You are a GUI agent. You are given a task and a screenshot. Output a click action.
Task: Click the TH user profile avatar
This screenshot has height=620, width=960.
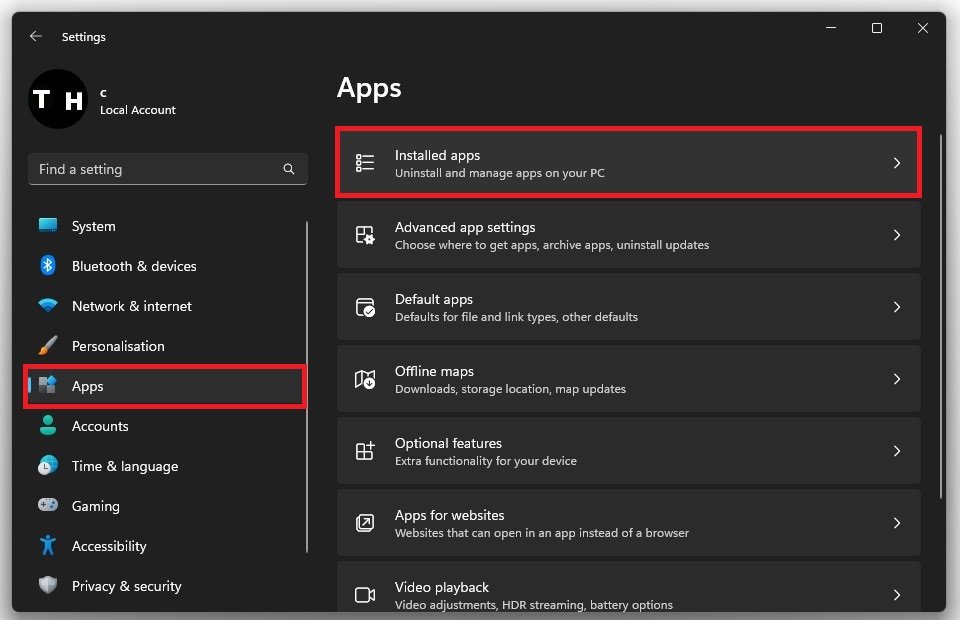pos(58,99)
